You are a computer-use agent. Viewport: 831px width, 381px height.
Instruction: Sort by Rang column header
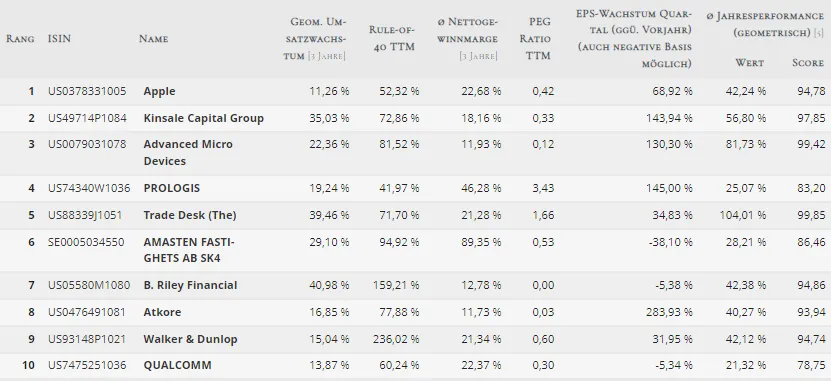coord(20,39)
